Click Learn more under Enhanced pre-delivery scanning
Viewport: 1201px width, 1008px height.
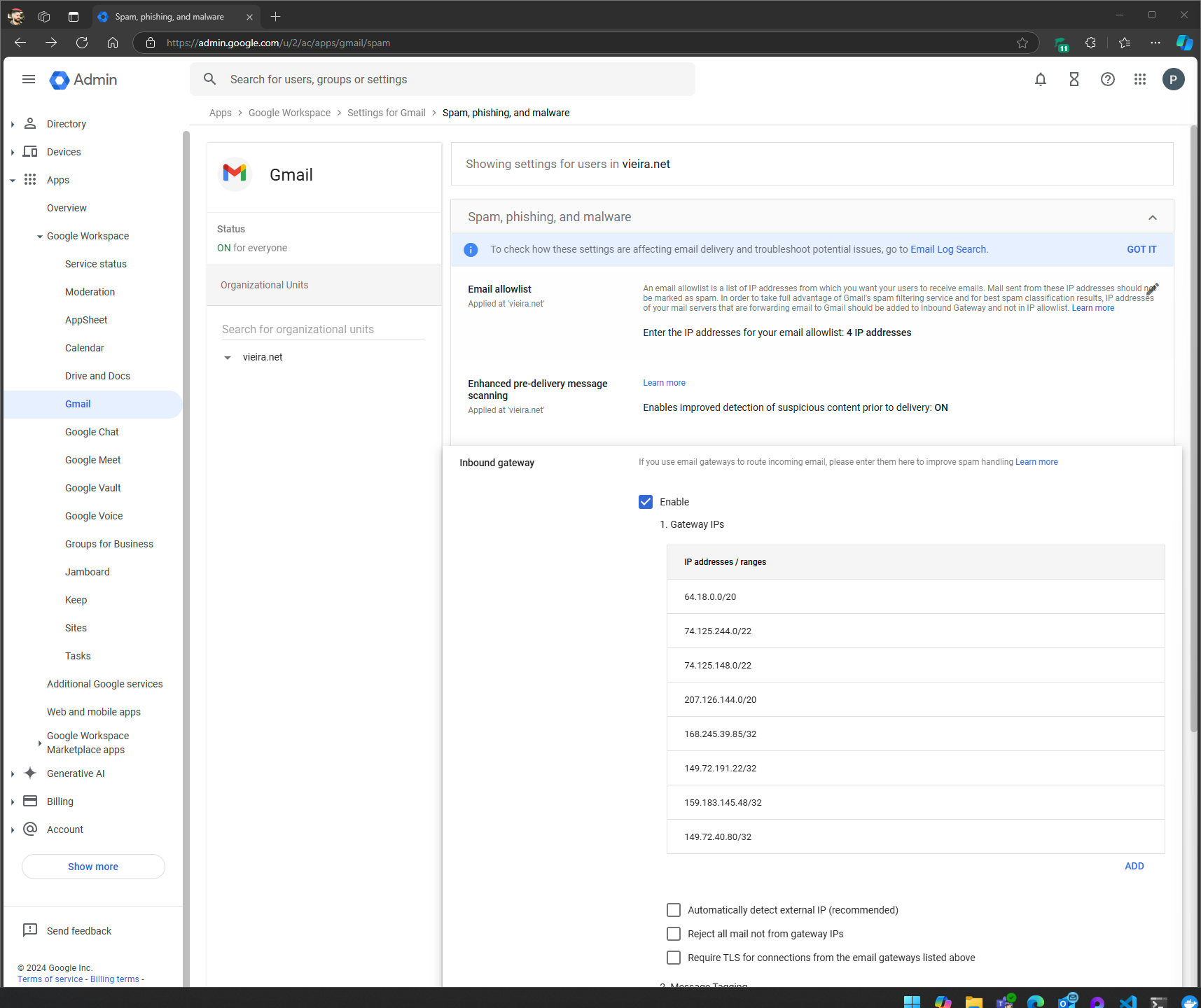point(664,383)
